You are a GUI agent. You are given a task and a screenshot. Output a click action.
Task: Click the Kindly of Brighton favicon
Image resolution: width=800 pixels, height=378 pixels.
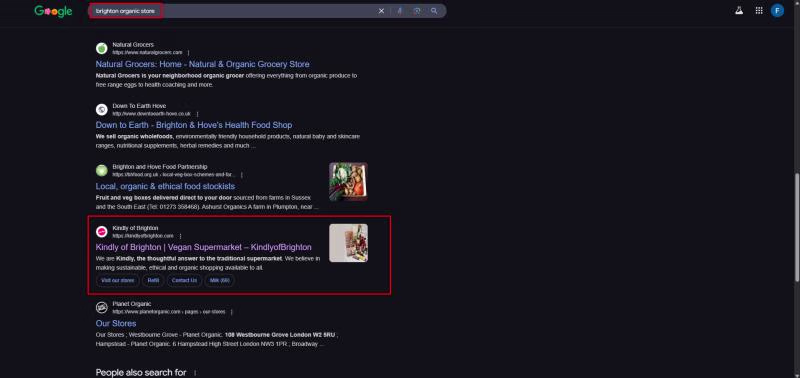click(102, 232)
